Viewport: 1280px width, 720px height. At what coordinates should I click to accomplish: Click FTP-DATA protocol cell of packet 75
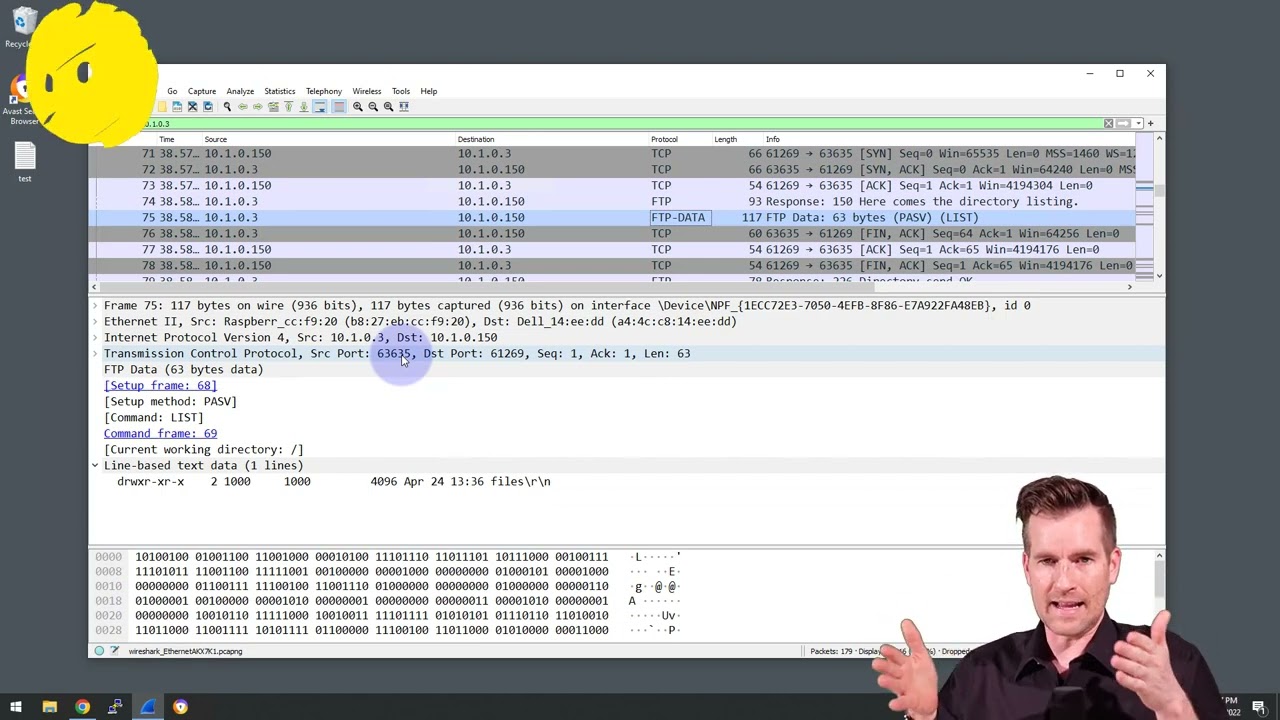click(678, 218)
